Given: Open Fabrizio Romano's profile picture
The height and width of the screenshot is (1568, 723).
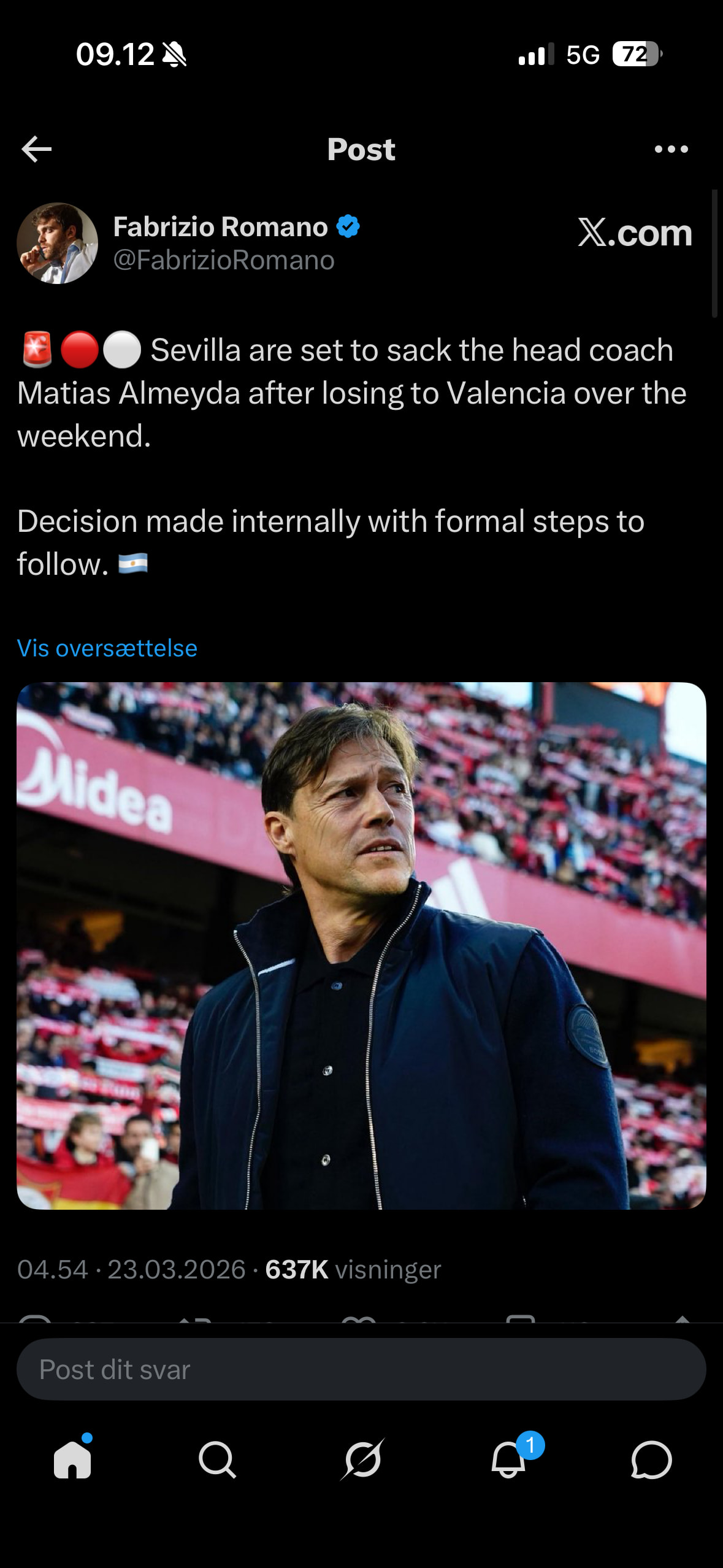Looking at the screenshot, I should (58, 244).
